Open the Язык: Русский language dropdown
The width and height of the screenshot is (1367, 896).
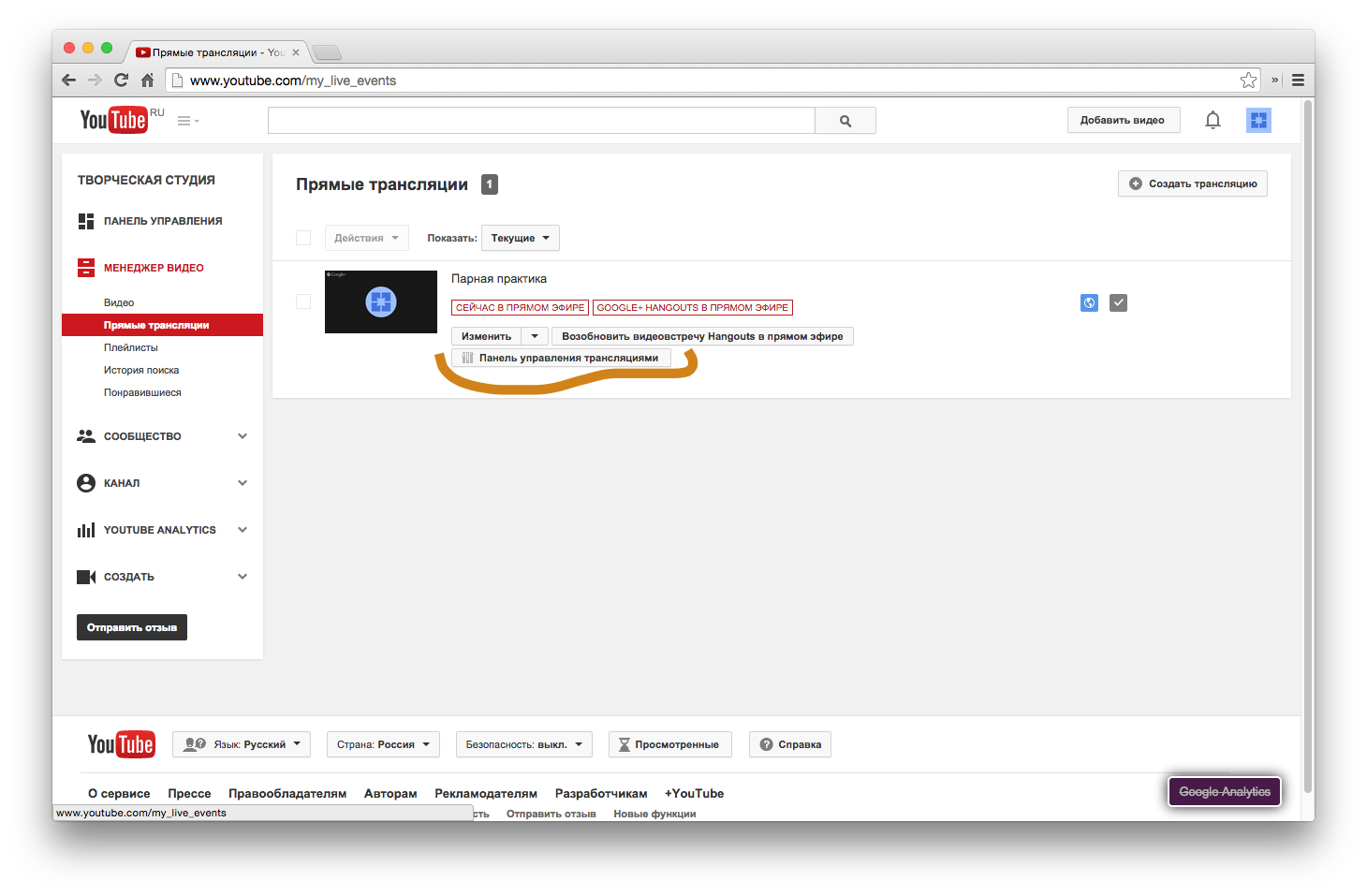coord(243,744)
